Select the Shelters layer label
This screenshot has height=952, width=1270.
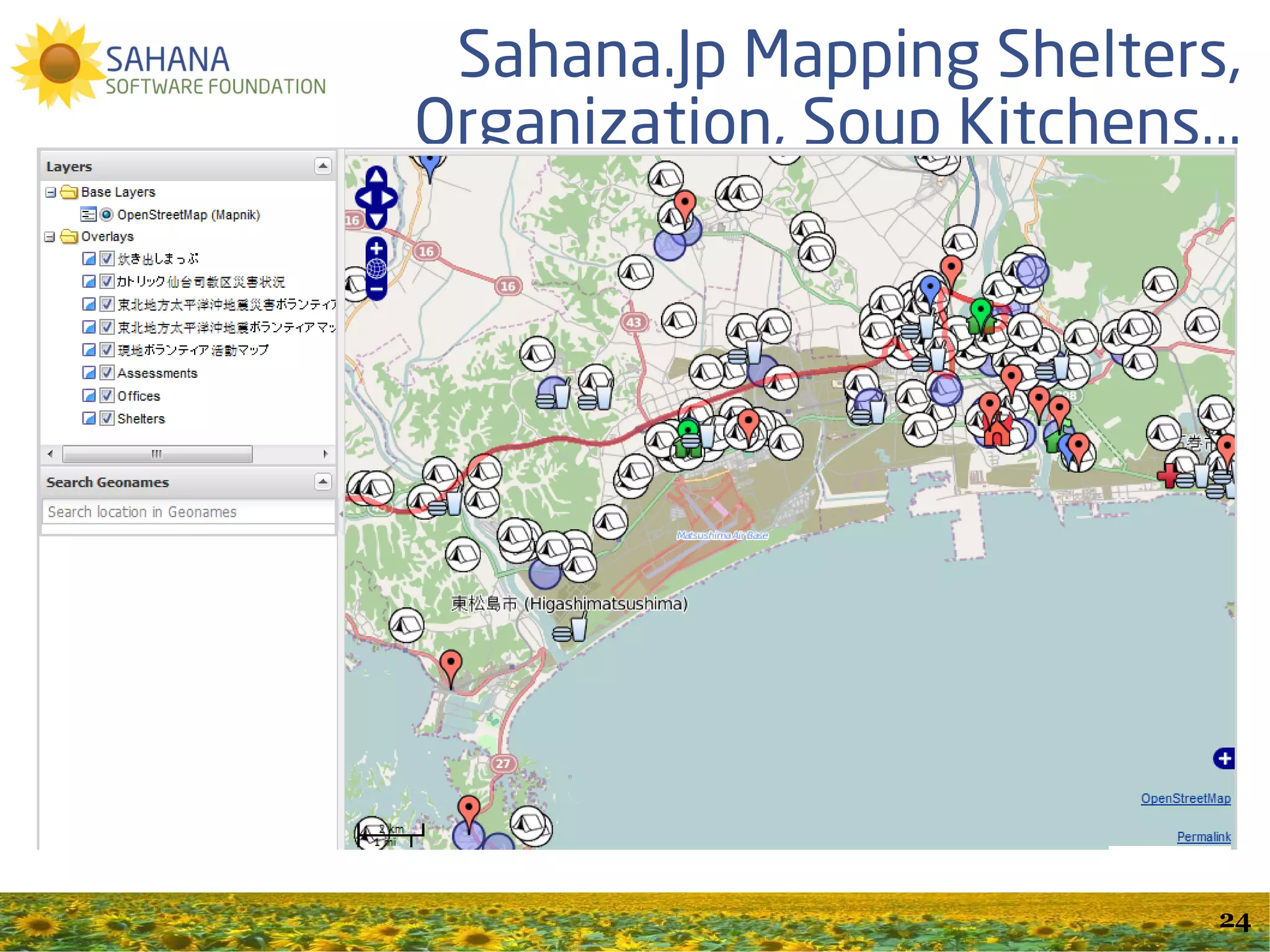[141, 419]
